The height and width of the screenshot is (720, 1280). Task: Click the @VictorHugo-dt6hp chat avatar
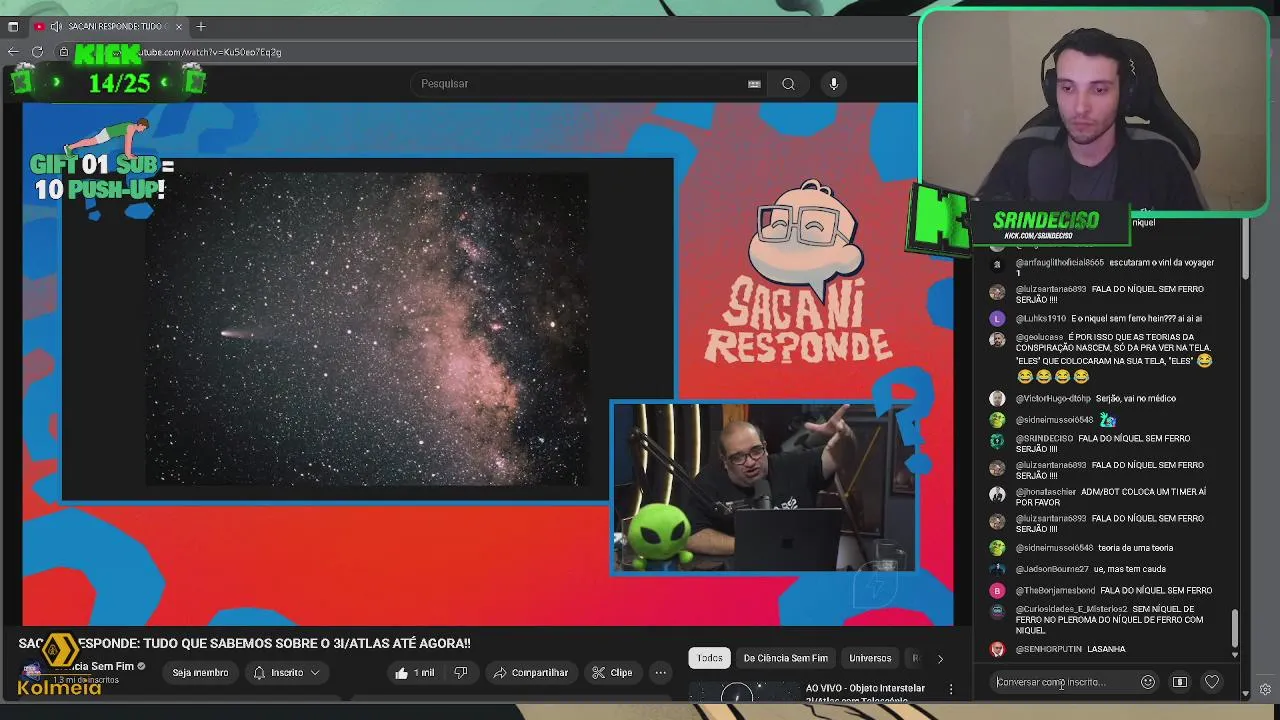(x=997, y=399)
